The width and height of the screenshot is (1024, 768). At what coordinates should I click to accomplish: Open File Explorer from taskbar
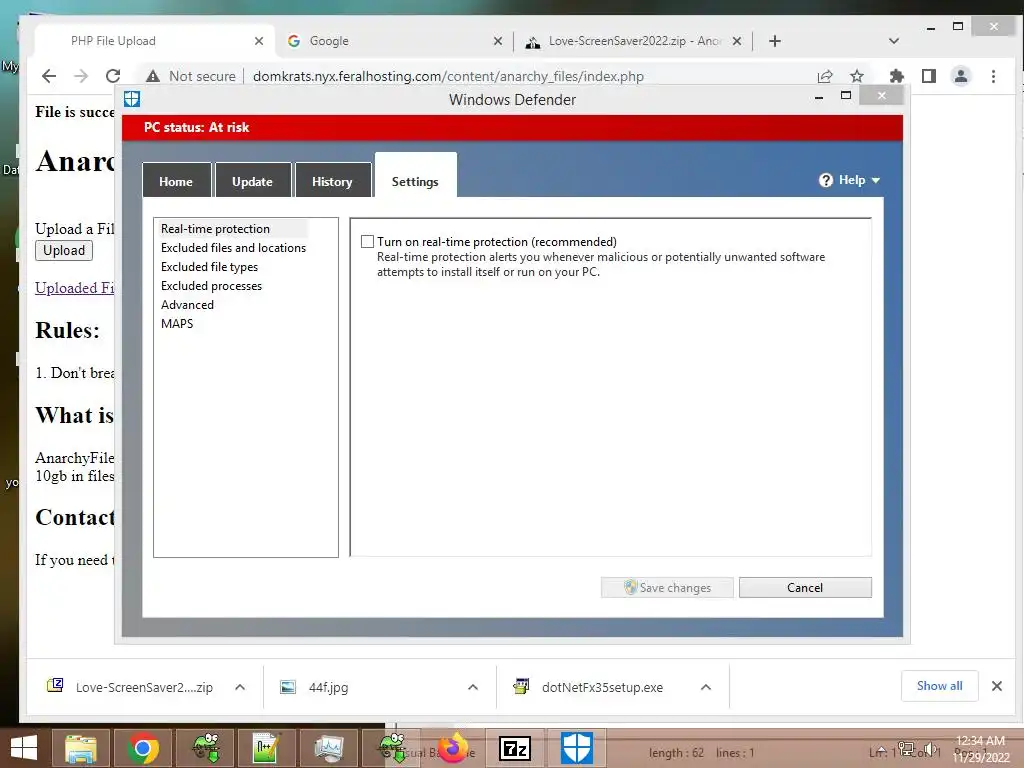point(81,748)
